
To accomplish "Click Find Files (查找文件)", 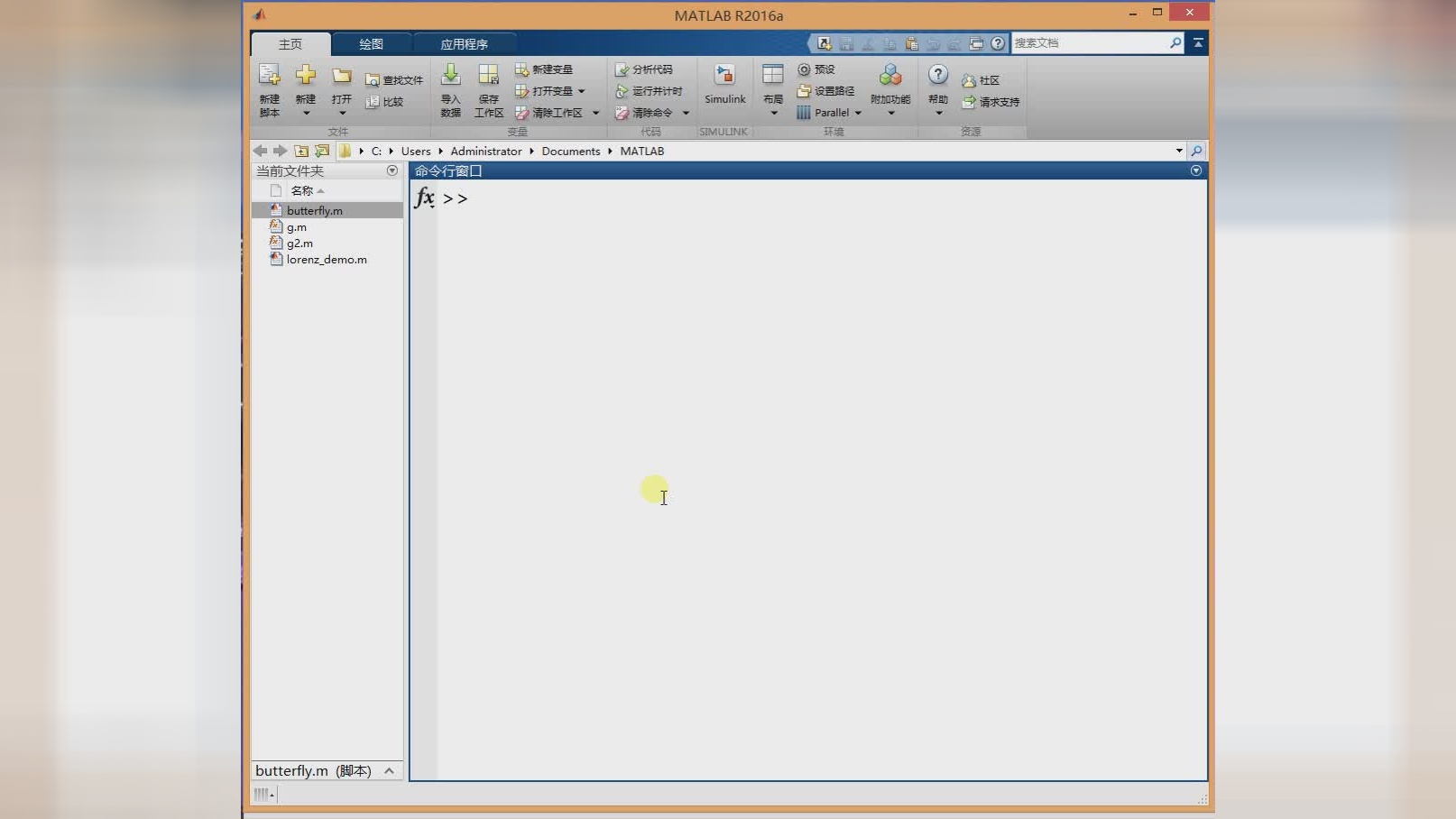I will click(x=394, y=80).
